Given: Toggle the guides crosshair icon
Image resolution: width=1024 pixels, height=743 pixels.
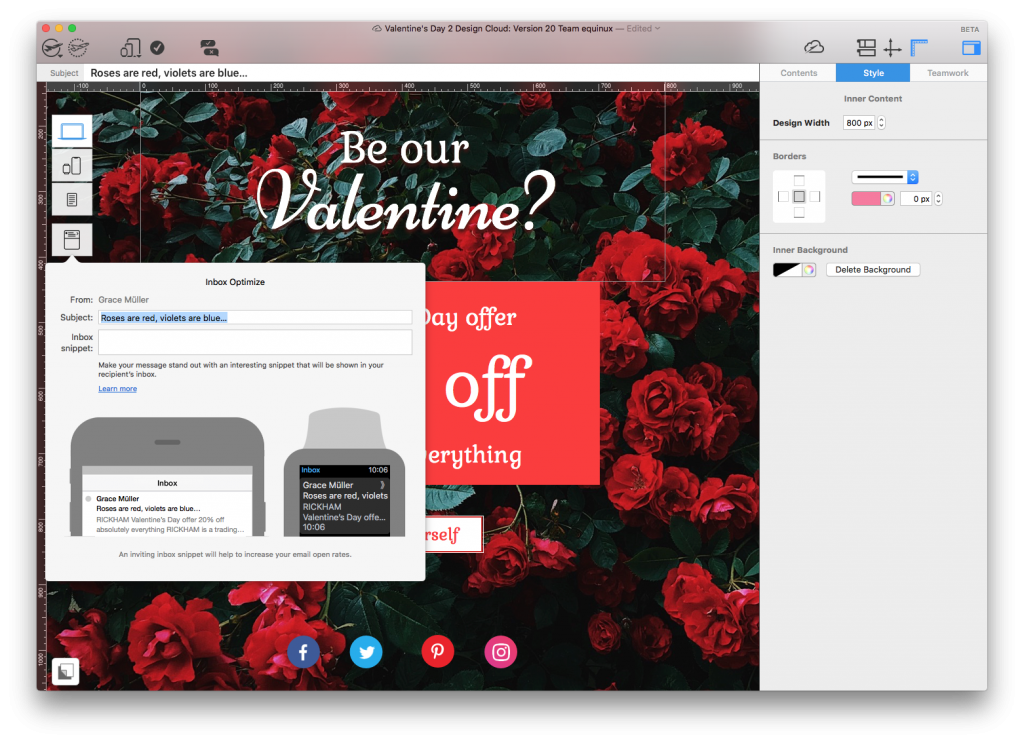Looking at the screenshot, I should coord(892,48).
